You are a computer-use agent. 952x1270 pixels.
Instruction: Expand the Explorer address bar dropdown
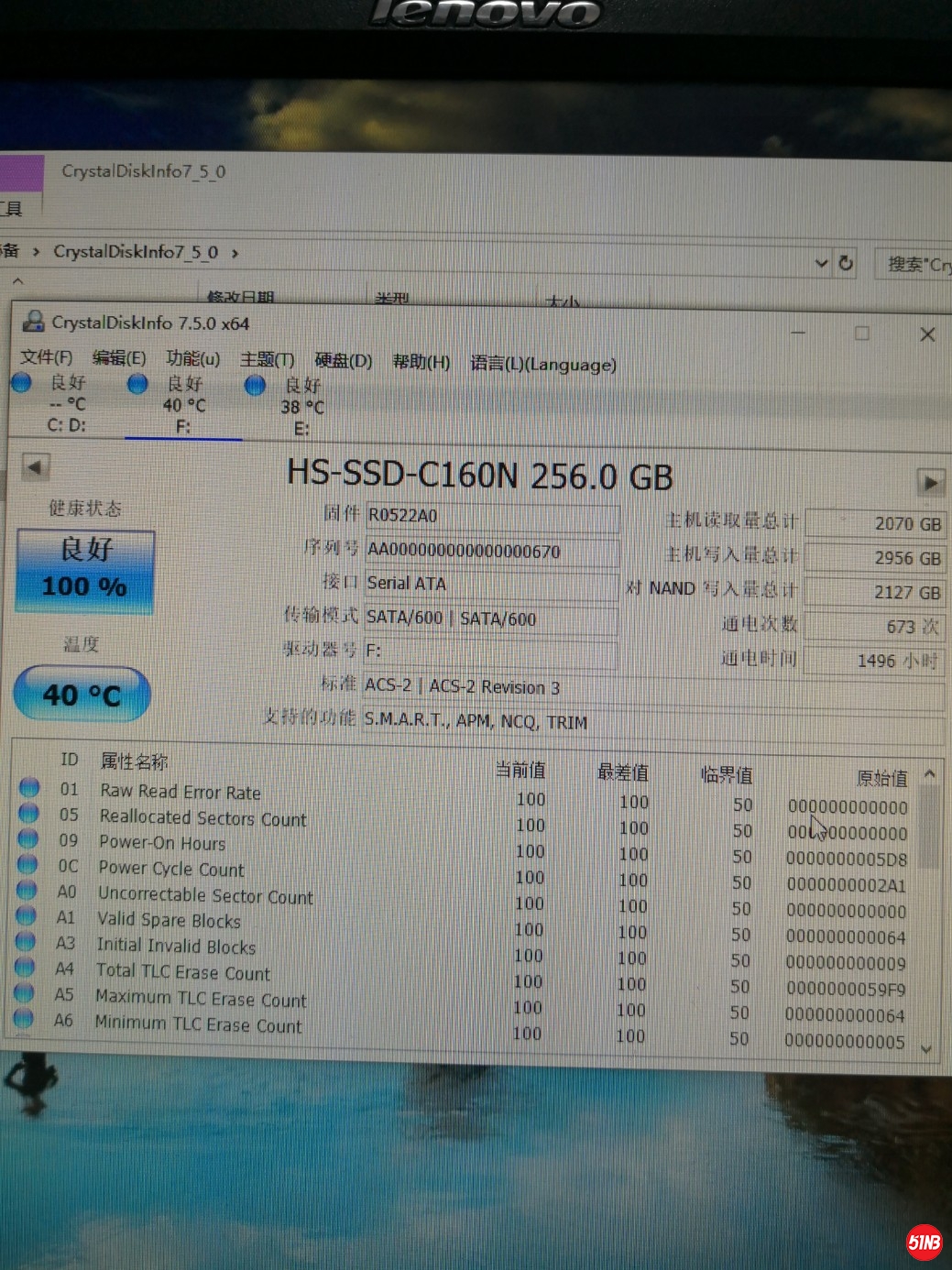tap(821, 264)
